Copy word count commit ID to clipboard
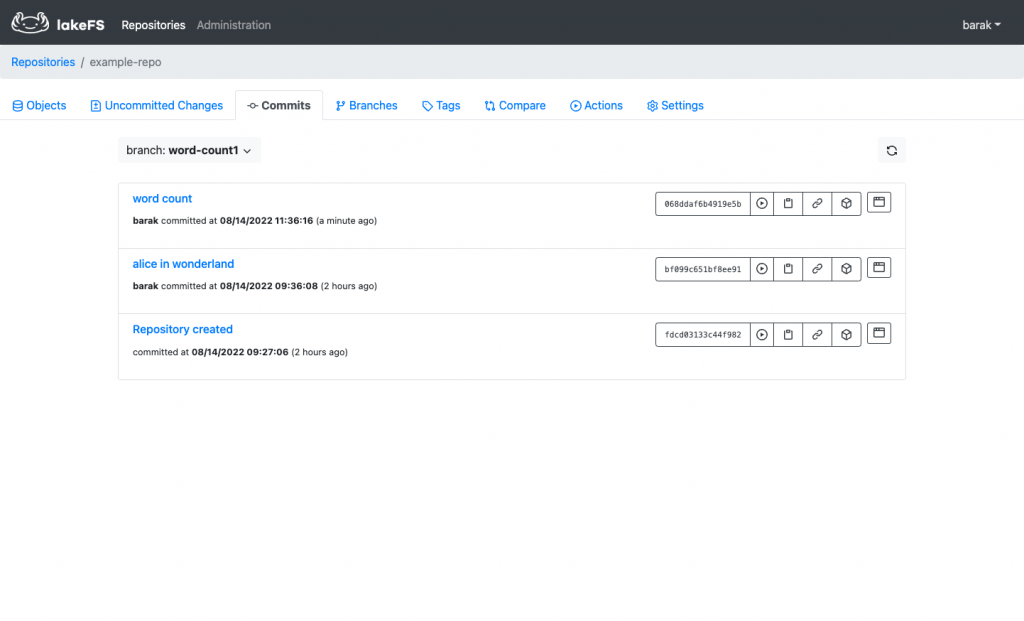The image size is (1024, 621). pos(788,204)
